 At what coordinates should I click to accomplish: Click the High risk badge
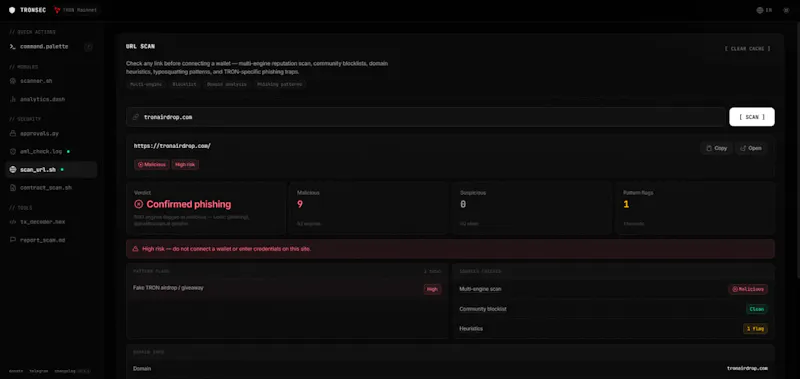tap(185, 165)
